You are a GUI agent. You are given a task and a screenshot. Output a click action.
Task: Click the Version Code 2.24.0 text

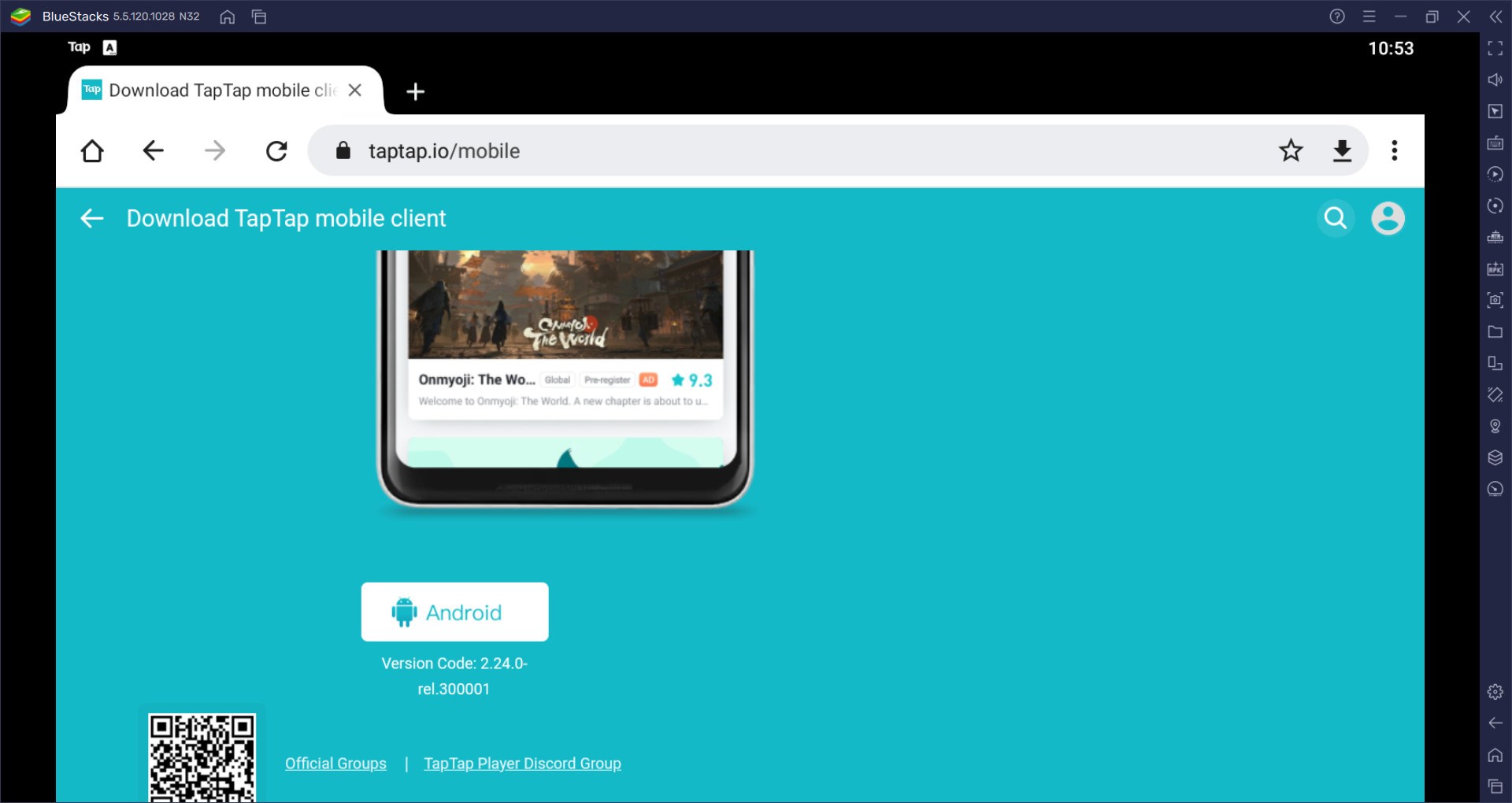(454, 676)
